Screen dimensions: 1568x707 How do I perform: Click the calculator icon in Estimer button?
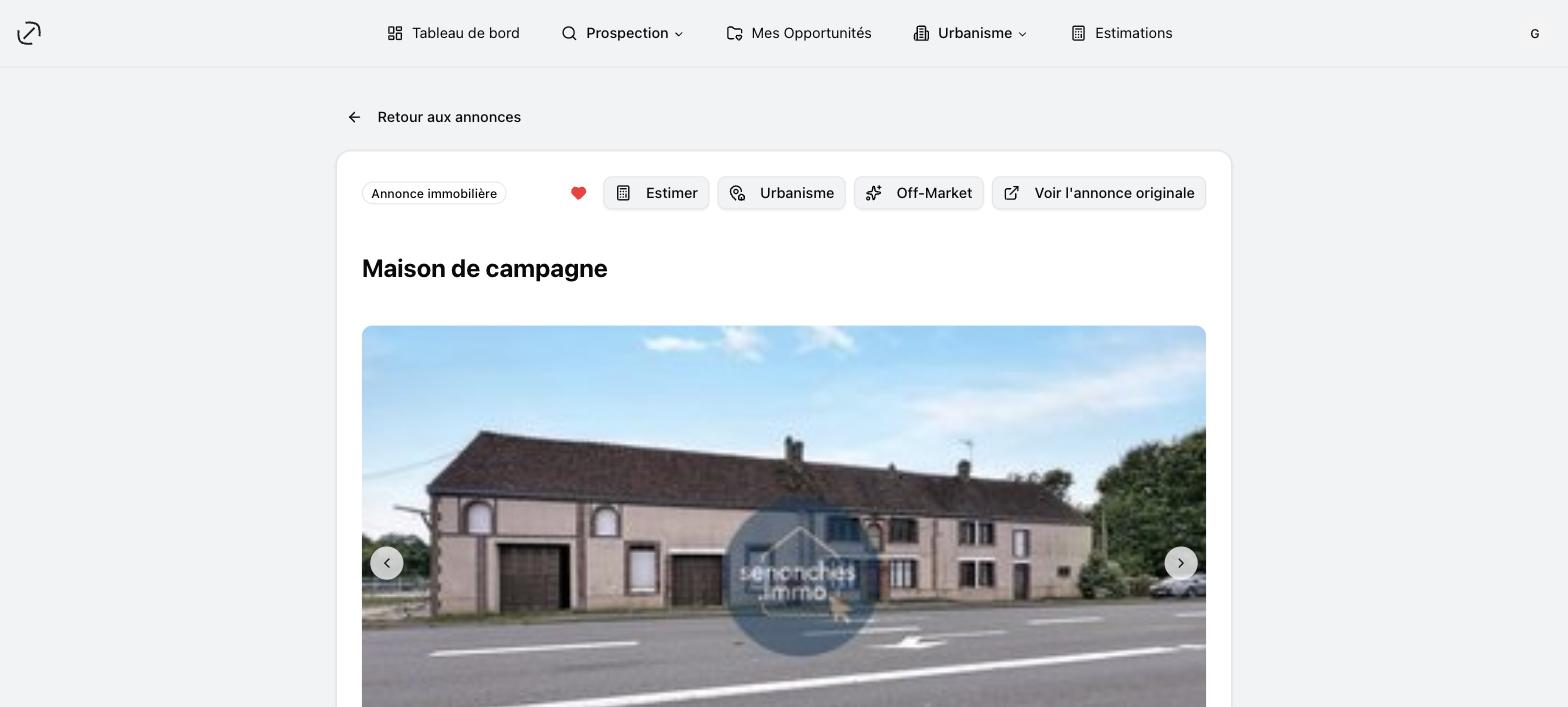623,193
